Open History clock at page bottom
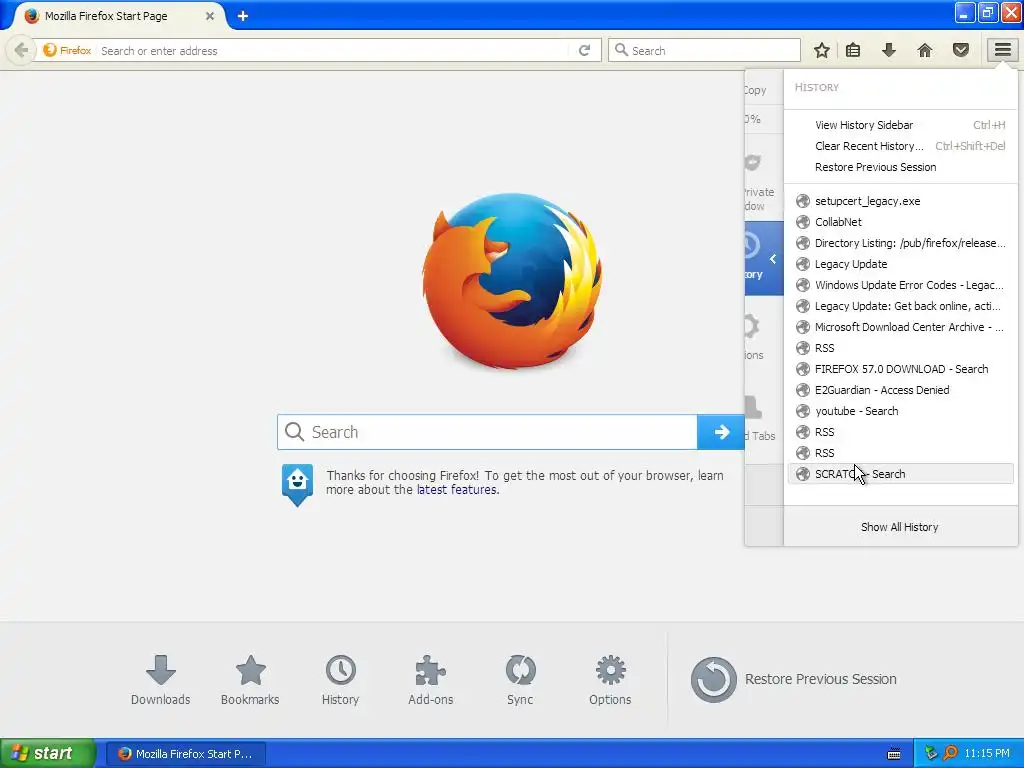 click(340, 680)
